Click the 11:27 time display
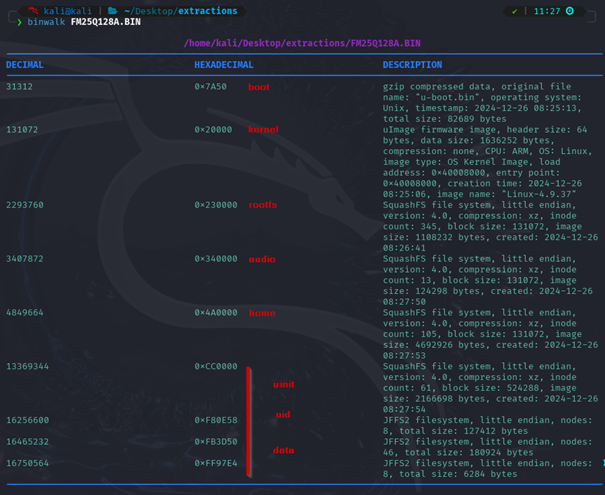605x495 pixels. (x=546, y=11)
